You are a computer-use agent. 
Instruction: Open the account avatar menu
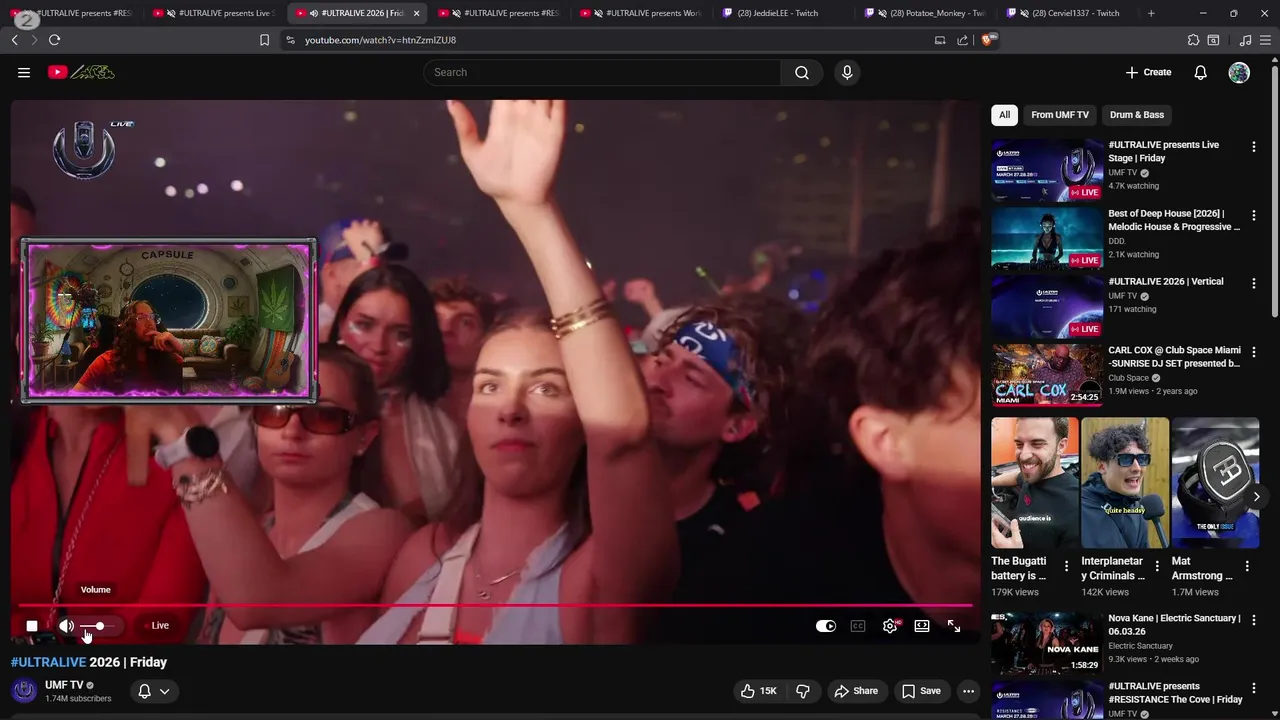pos(1239,72)
